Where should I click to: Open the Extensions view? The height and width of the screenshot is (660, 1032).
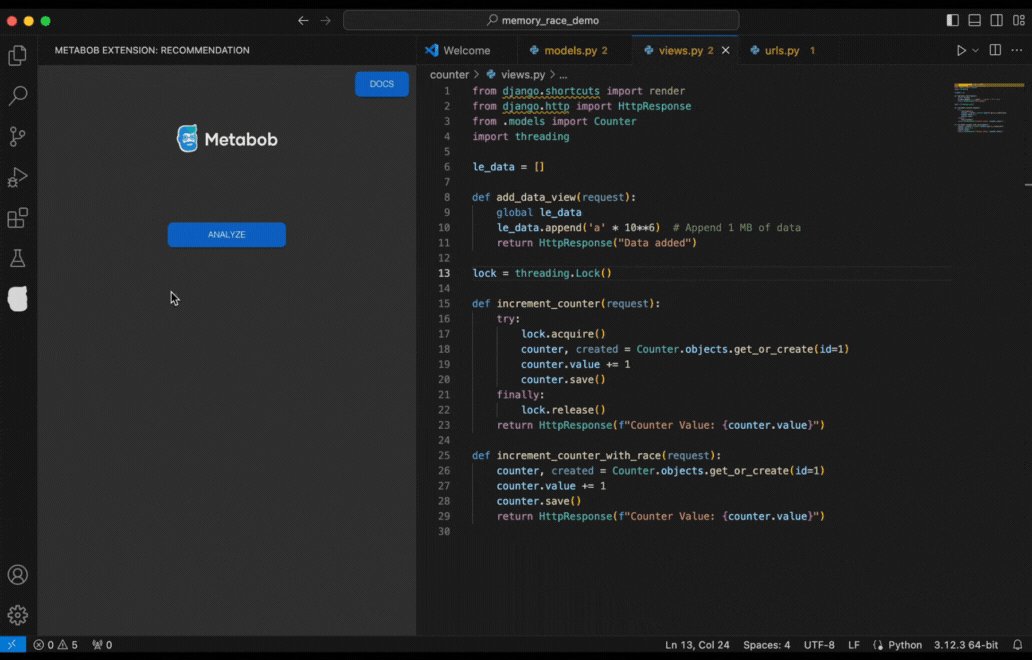pos(18,218)
